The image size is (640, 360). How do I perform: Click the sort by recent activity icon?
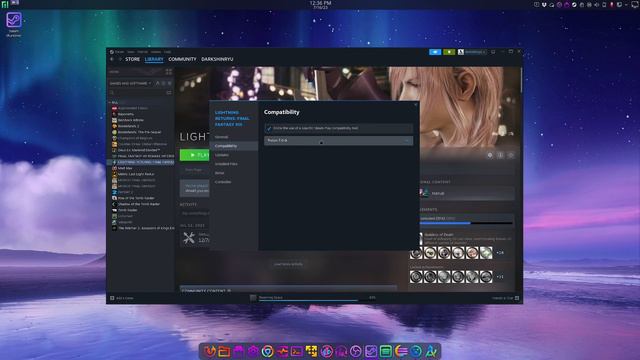coord(164,83)
